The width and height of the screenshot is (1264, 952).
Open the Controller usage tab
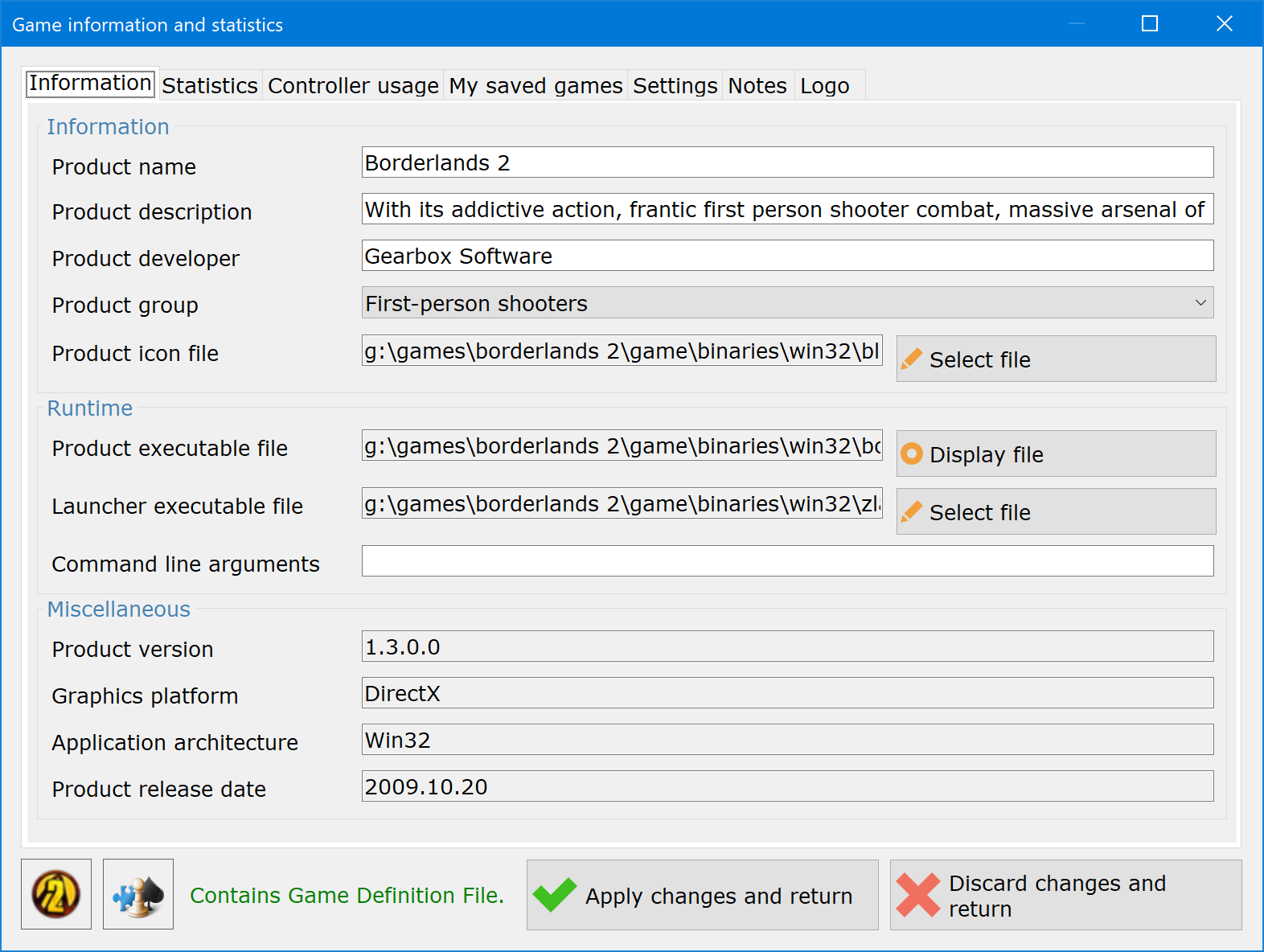(x=353, y=85)
